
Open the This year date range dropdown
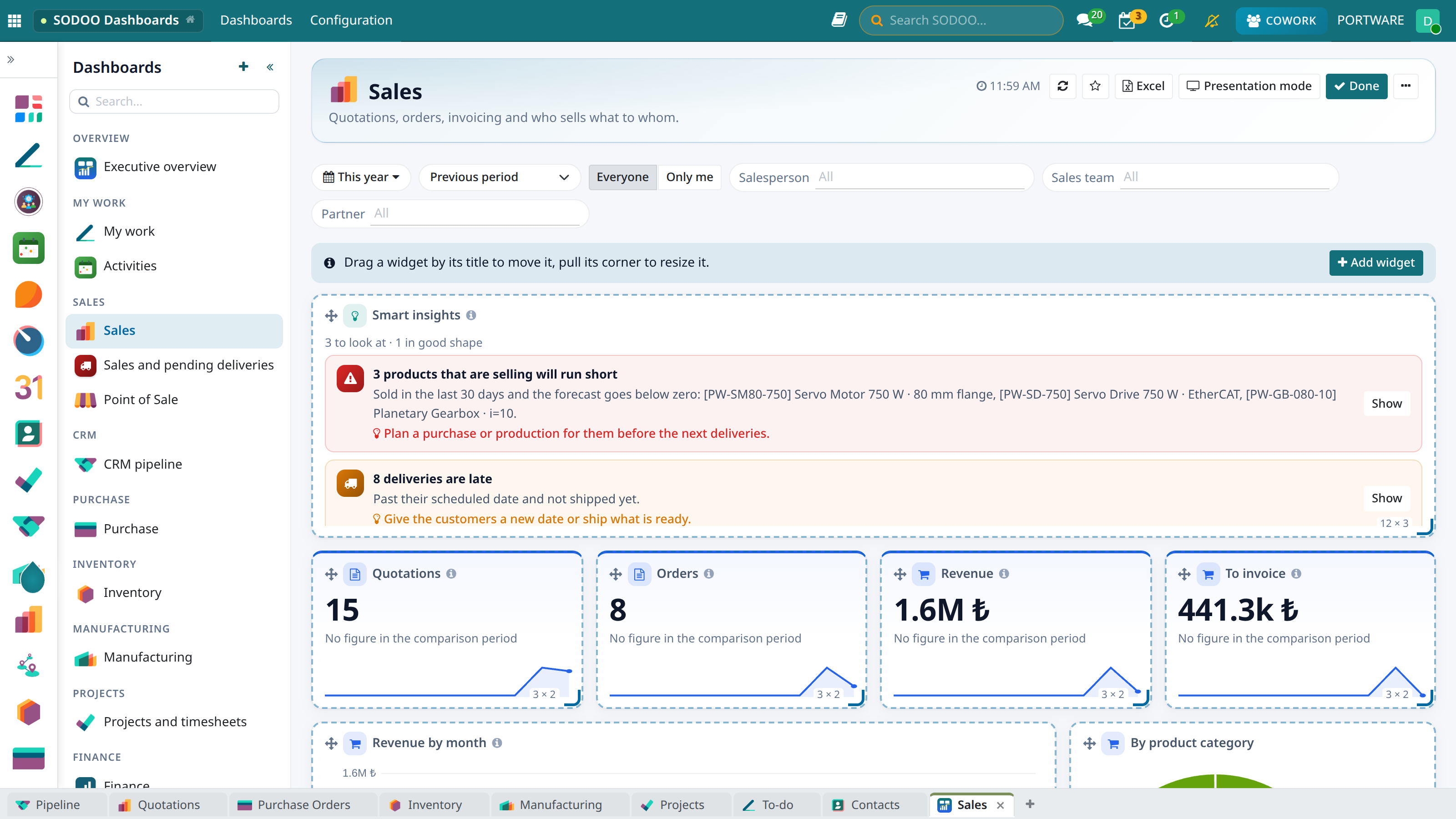coord(361,177)
